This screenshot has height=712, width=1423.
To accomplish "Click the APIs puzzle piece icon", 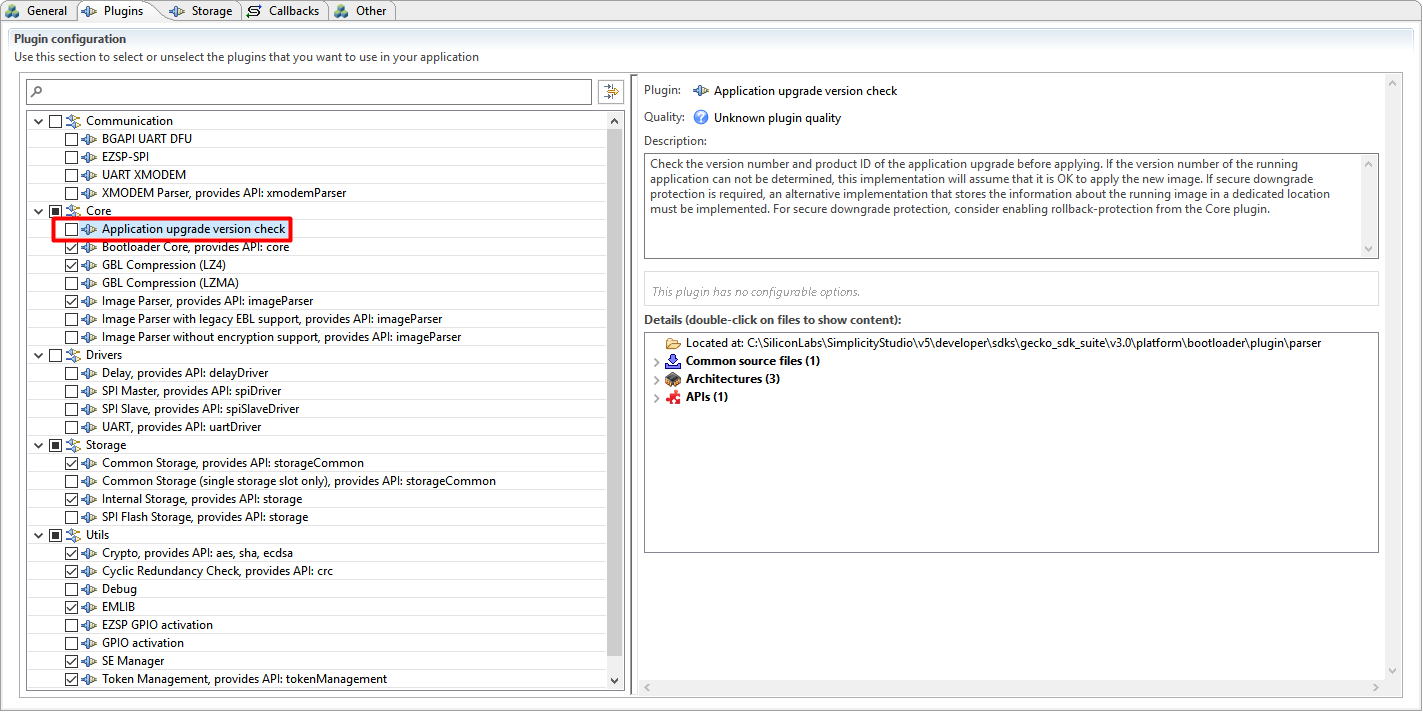I will pos(673,397).
